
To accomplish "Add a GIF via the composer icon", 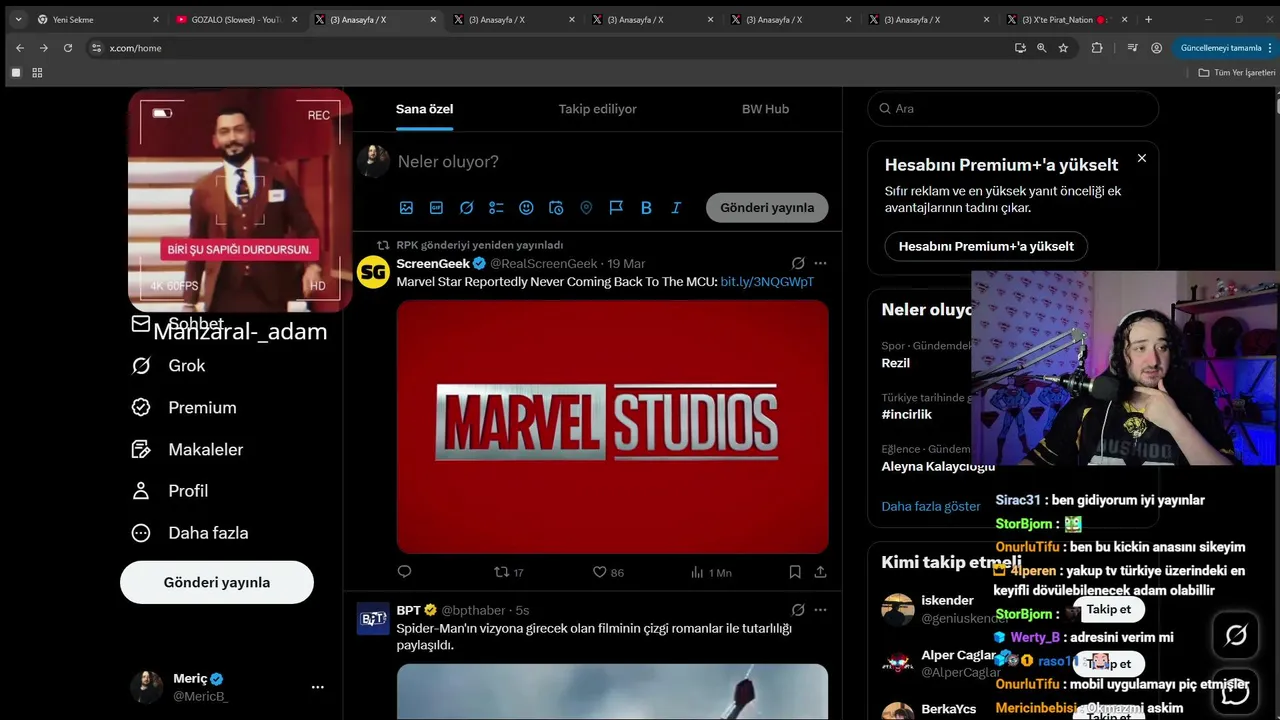I will point(436,208).
